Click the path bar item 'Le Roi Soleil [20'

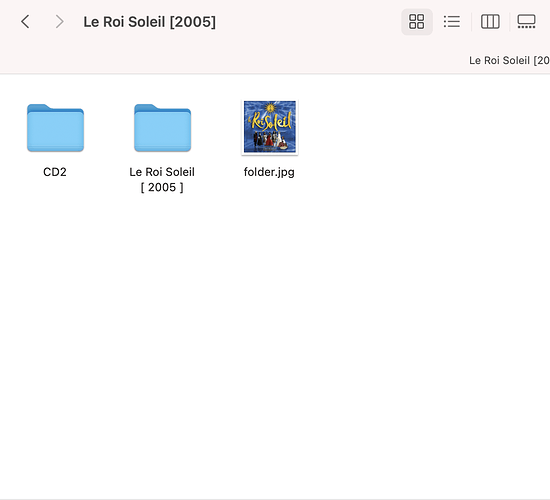[509, 60]
